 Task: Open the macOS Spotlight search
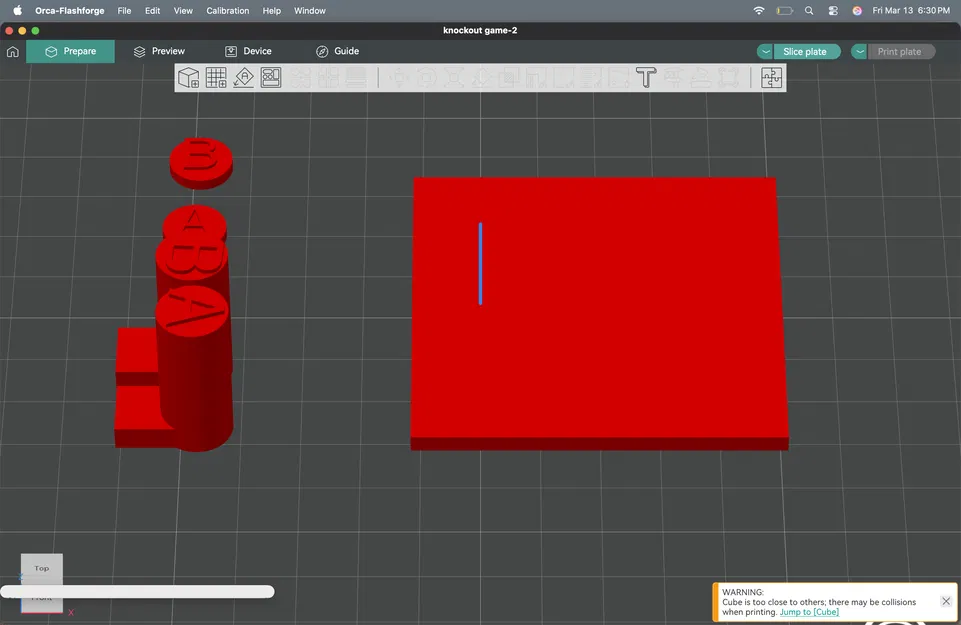809,10
